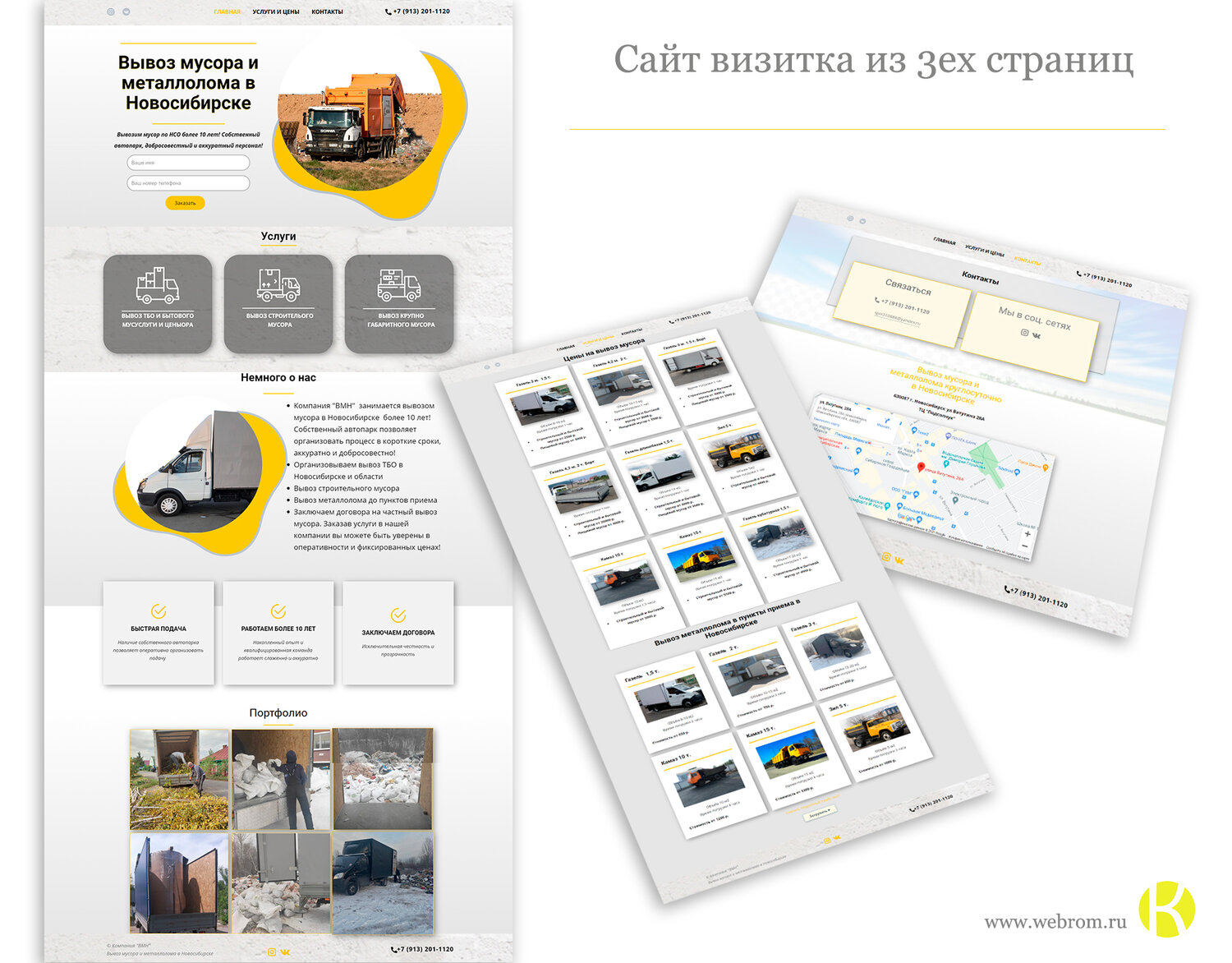Click the VK icon in main page header
This screenshot has width=1232, height=963.
click(x=126, y=12)
